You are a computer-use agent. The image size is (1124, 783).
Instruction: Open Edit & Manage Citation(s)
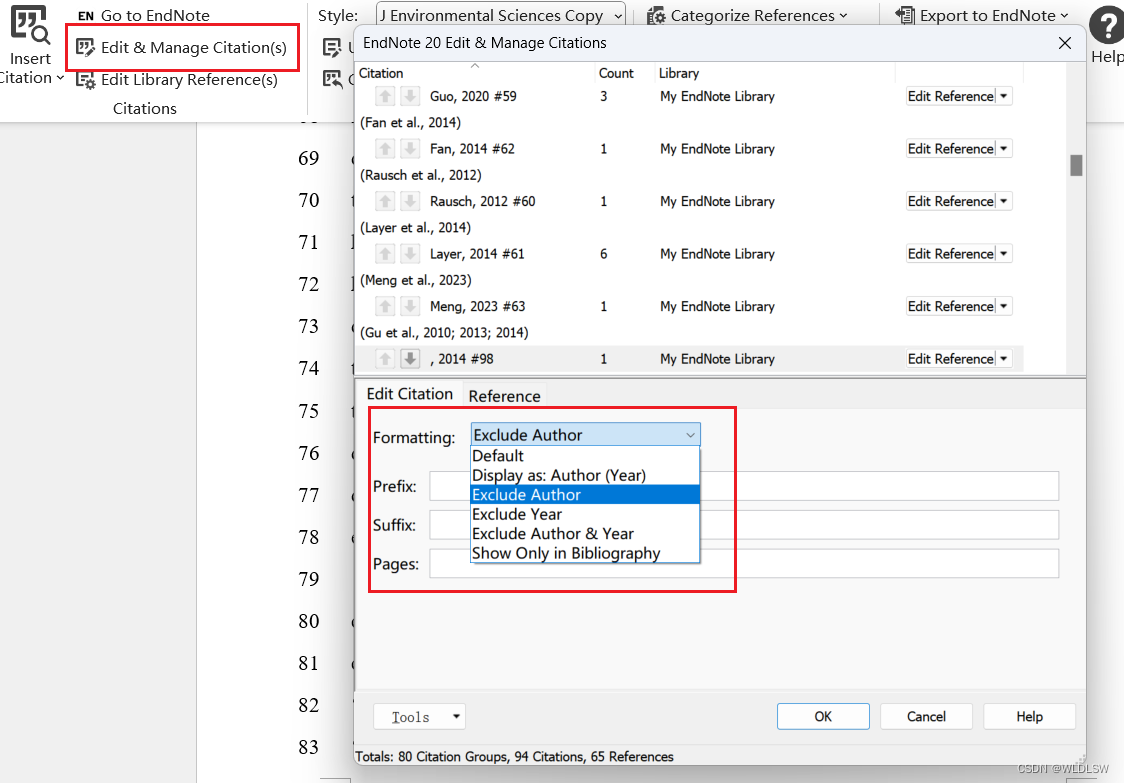coord(181,47)
